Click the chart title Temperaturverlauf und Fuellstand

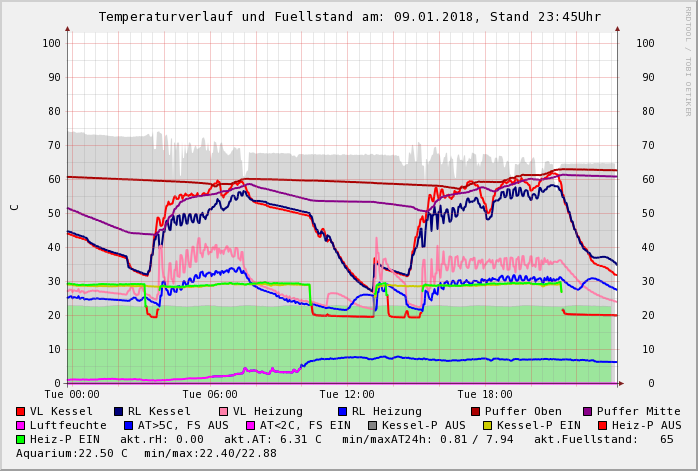coord(349,17)
